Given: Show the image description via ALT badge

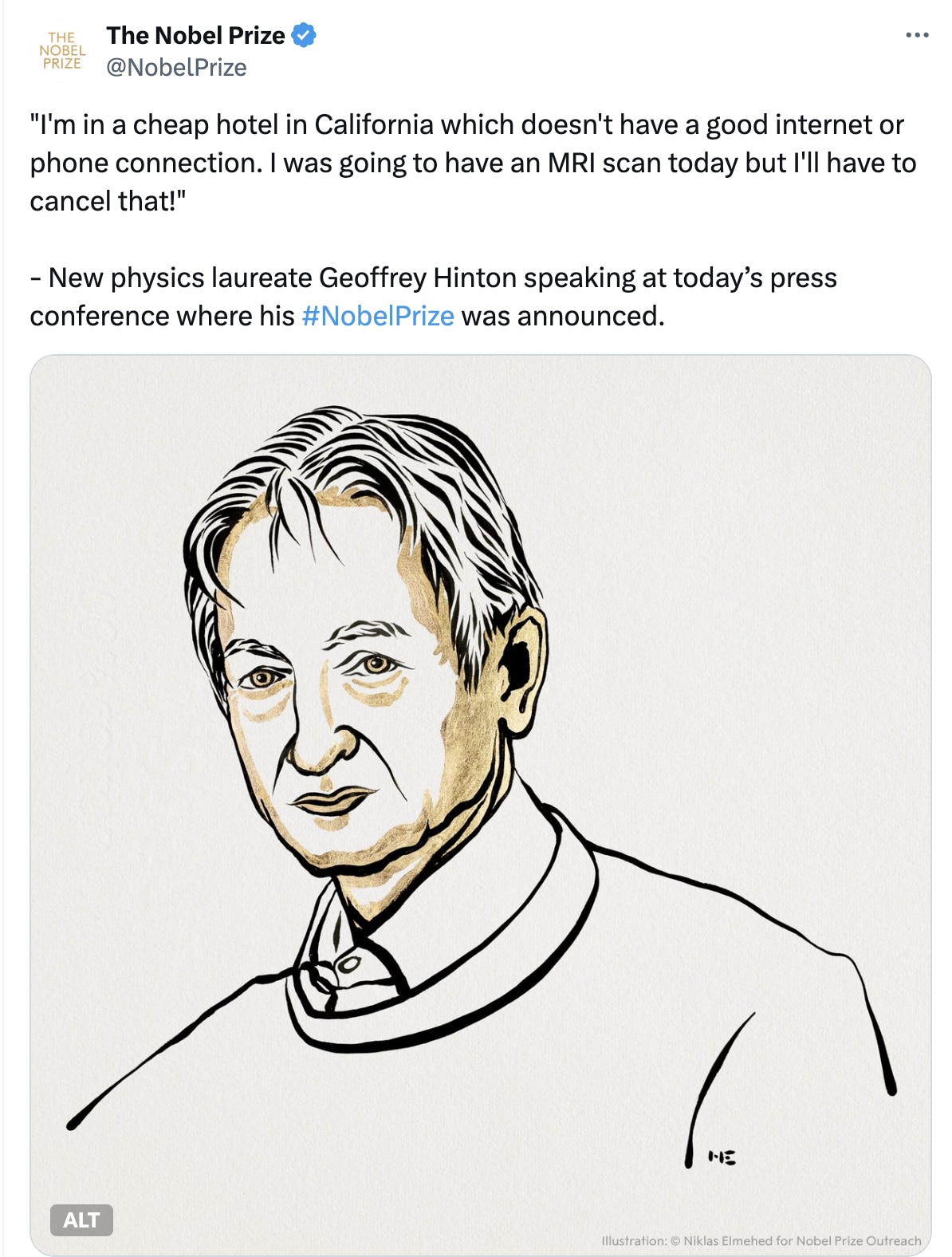Looking at the screenshot, I should (81, 1220).
